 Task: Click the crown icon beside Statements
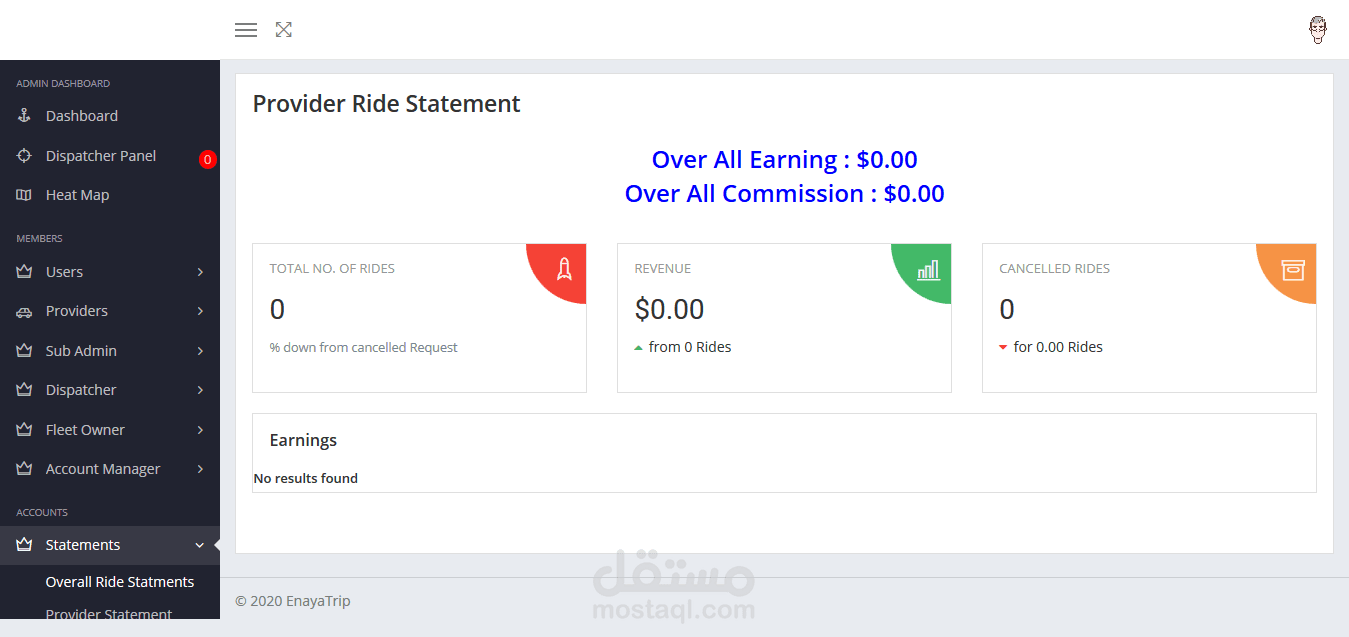25,545
